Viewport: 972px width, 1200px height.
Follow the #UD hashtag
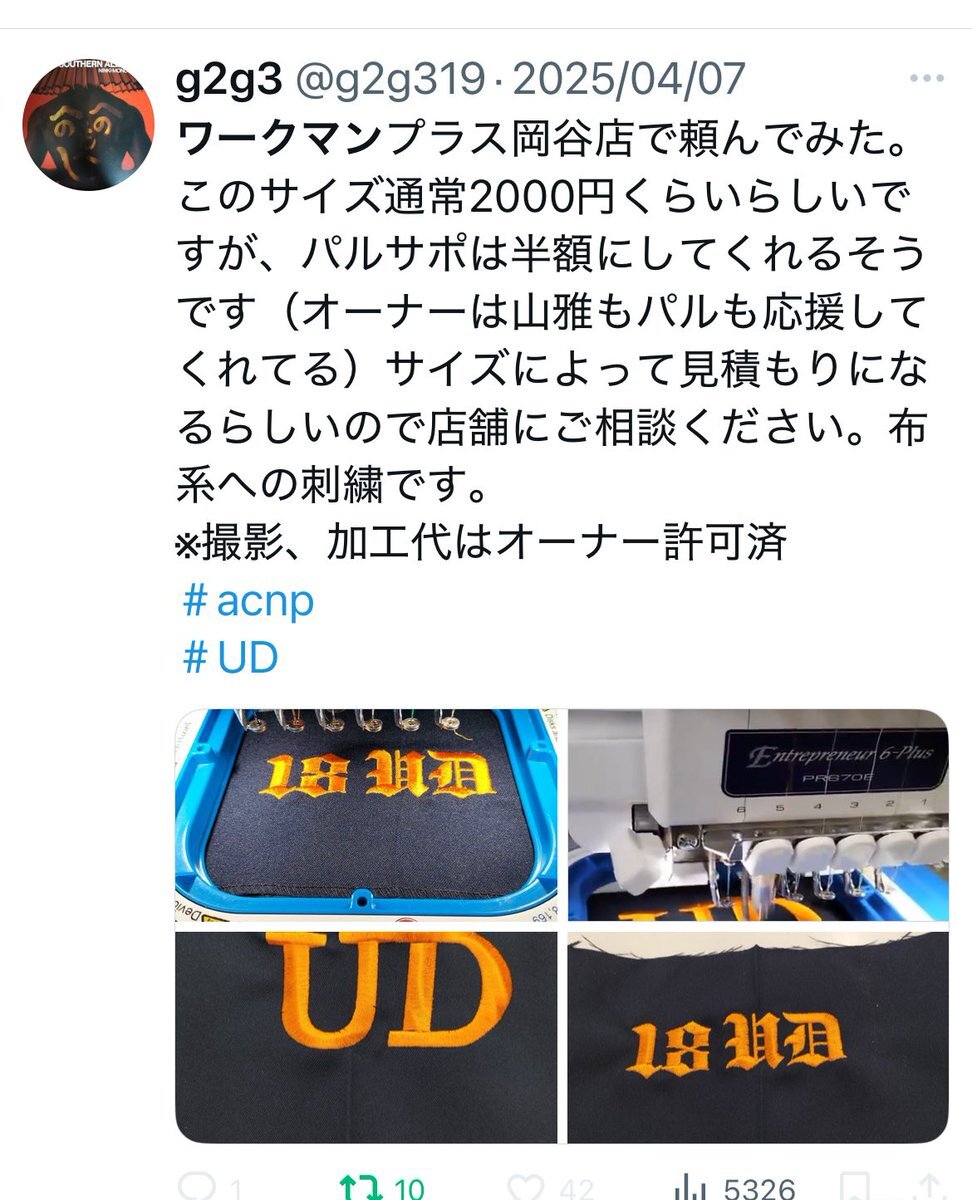click(x=230, y=658)
